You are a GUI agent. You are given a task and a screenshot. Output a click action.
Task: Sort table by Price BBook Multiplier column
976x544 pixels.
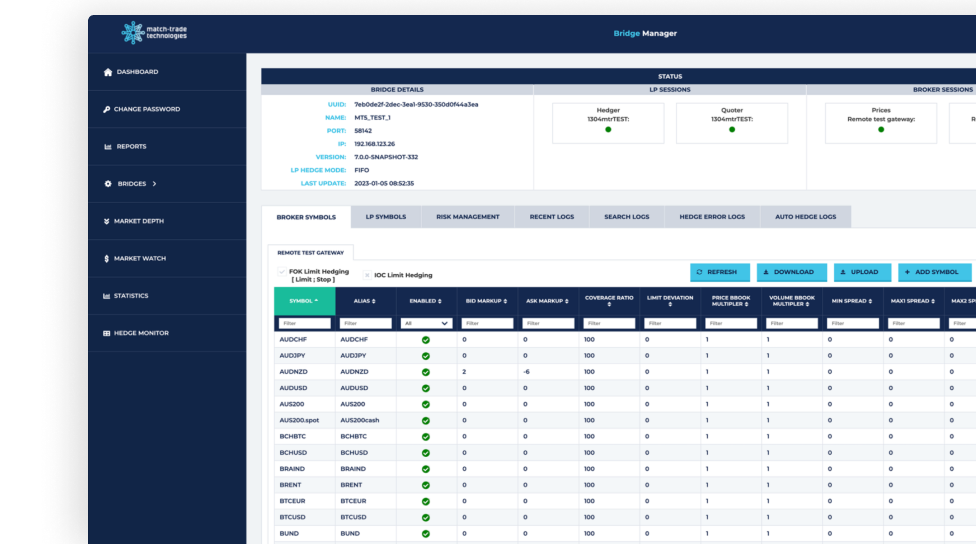pyautogui.click(x=731, y=301)
